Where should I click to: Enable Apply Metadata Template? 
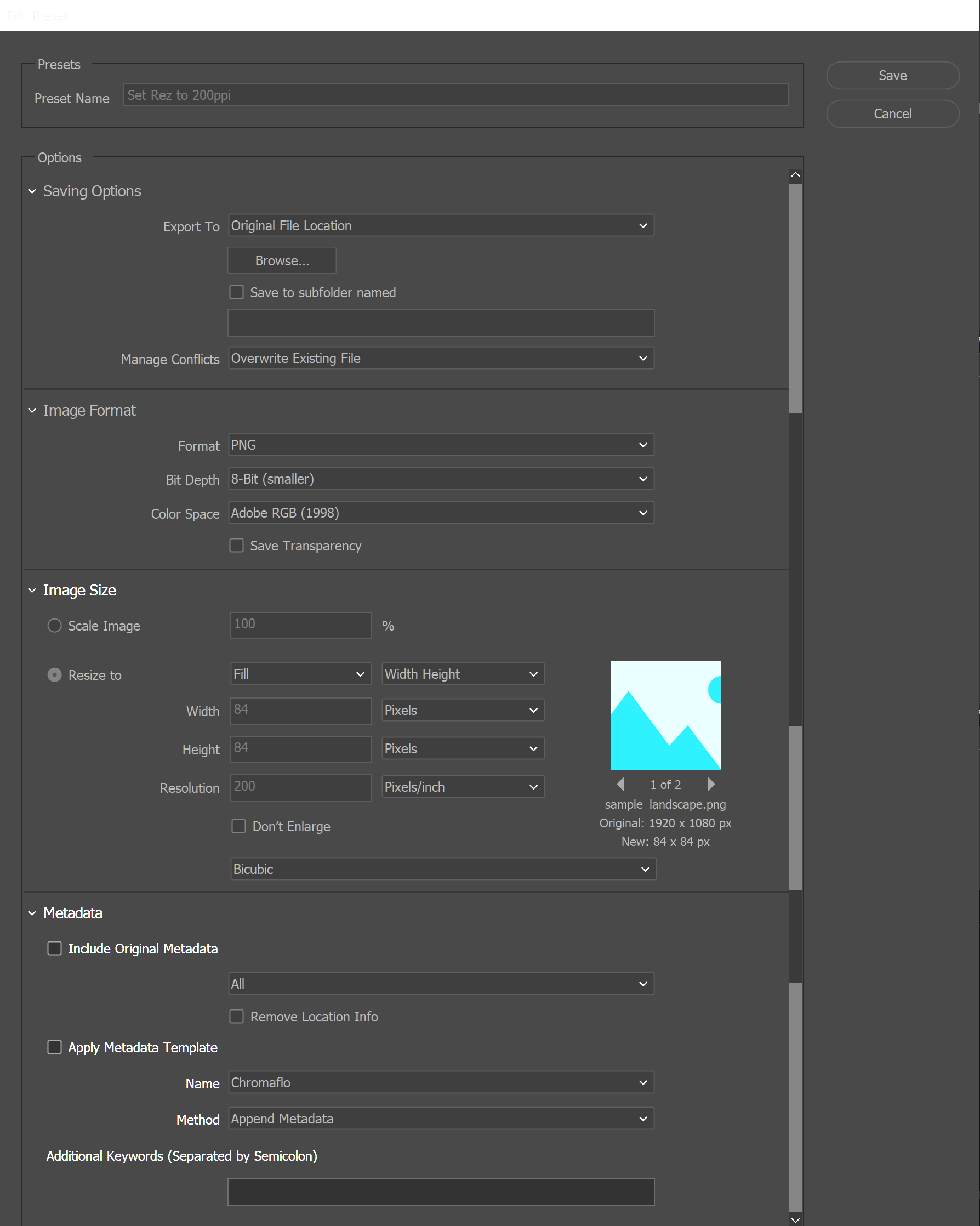tap(55, 1047)
